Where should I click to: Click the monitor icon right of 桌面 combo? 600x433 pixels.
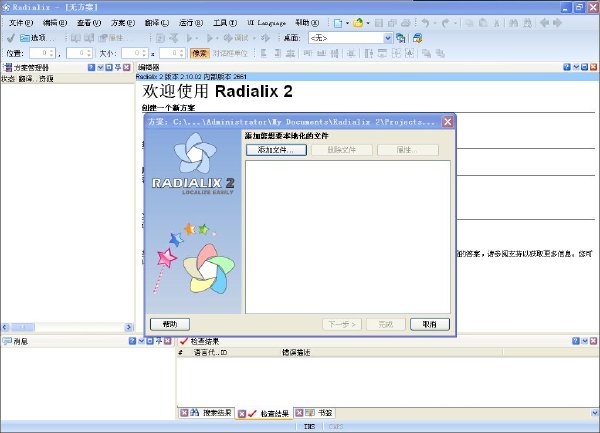pos(400,38)
